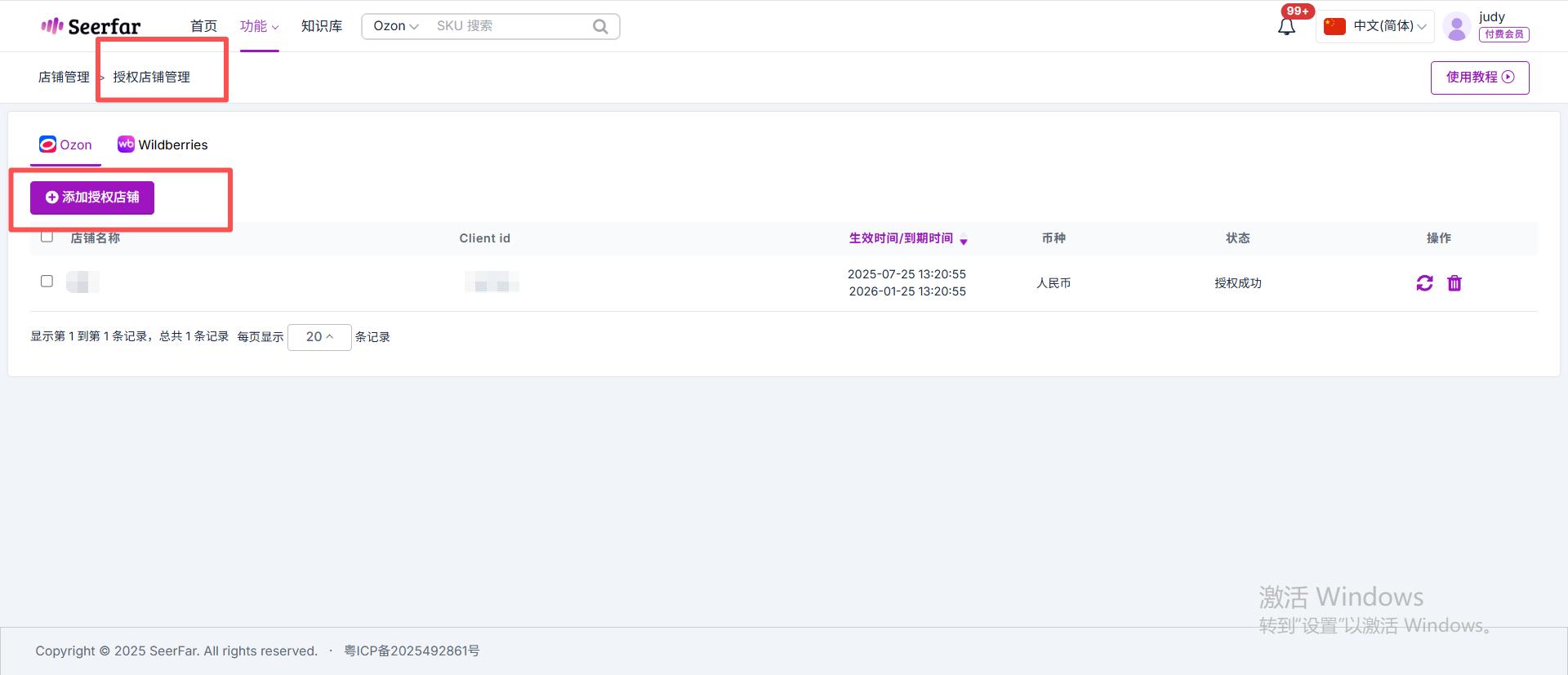Viewport: 1568px width, 675px height.
Task: Sort by effective/expiry time arrow
Action: click(x=964, y=239)
